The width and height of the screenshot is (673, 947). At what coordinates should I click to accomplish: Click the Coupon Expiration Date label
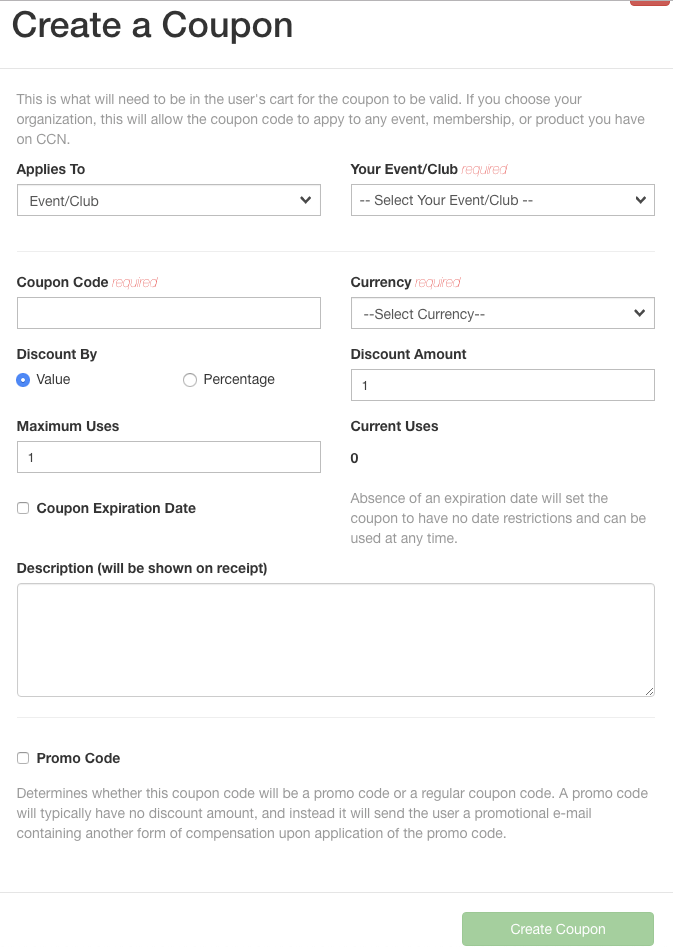(116, 508)
